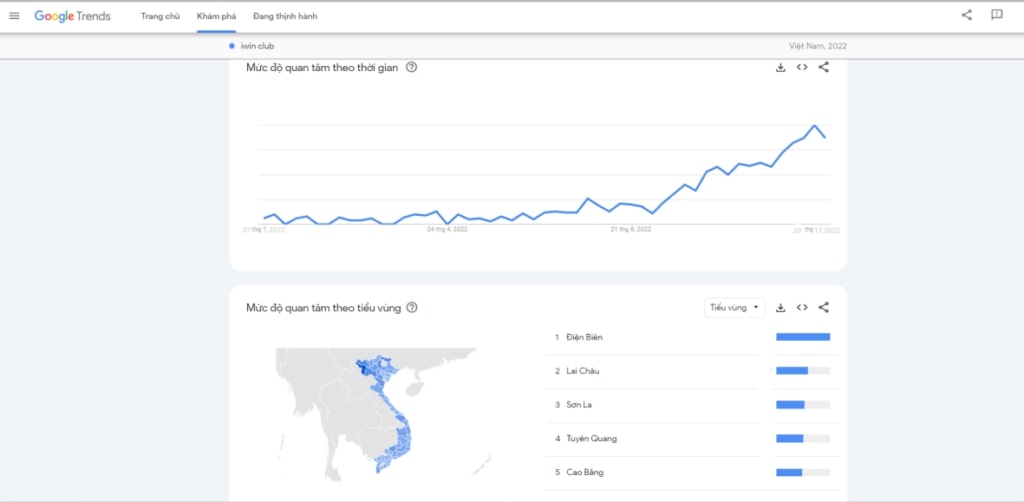Screen dimensions: 1024x502
Task: Embed the interest over time chart
Action: click(802, 68)
